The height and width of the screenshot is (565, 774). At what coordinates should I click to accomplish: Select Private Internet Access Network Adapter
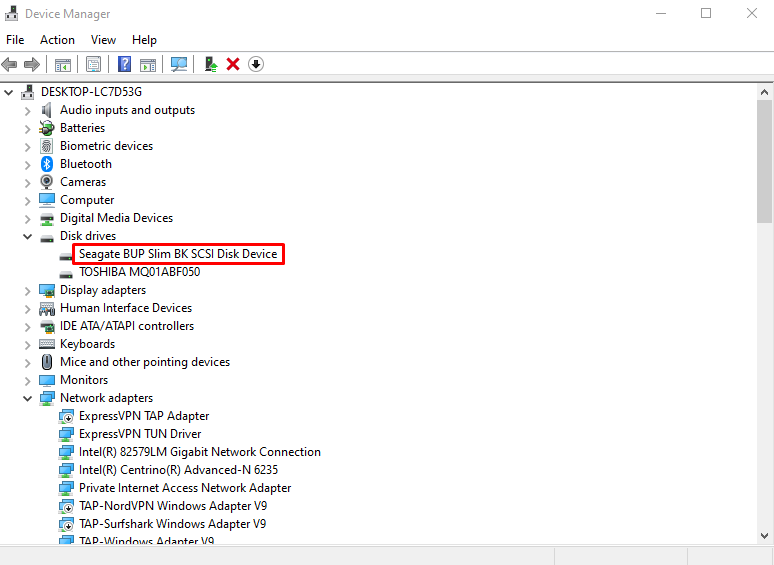[185, 488]
